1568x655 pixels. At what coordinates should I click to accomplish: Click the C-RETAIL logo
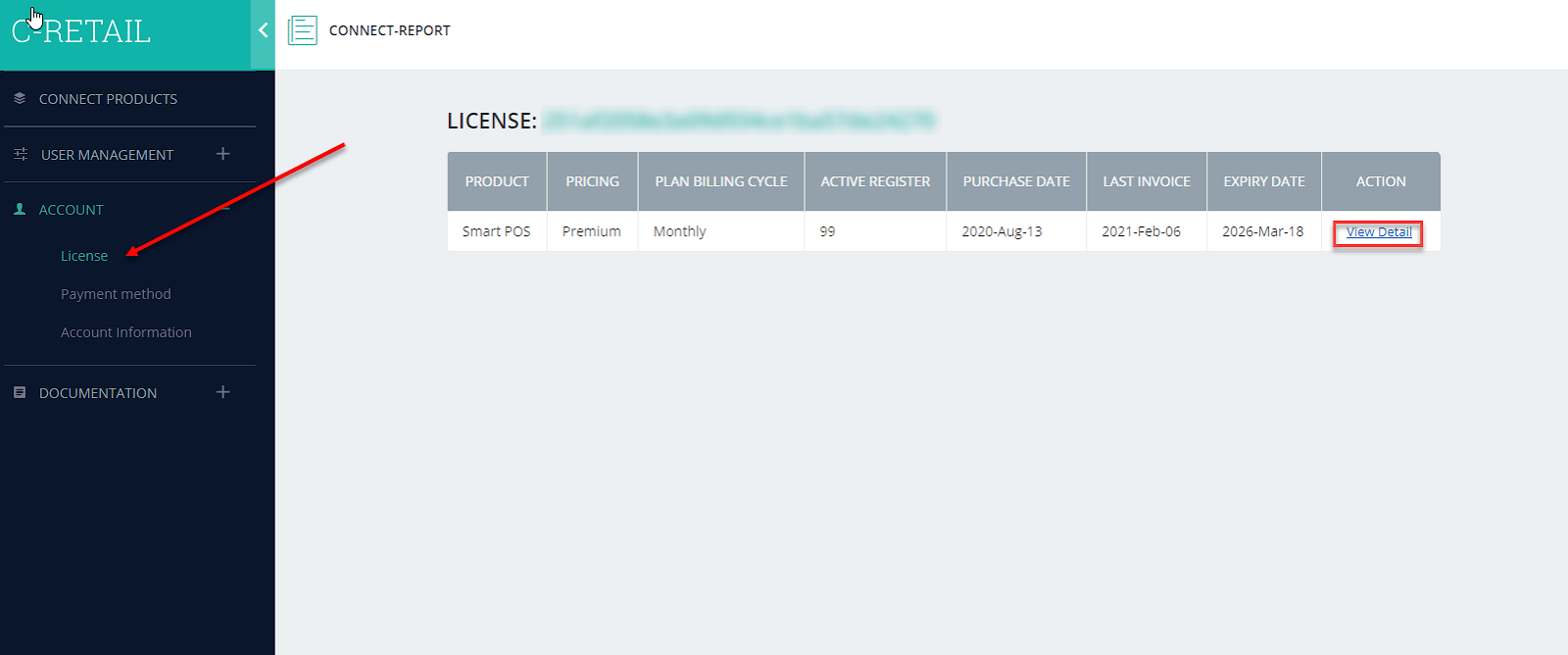81,31
